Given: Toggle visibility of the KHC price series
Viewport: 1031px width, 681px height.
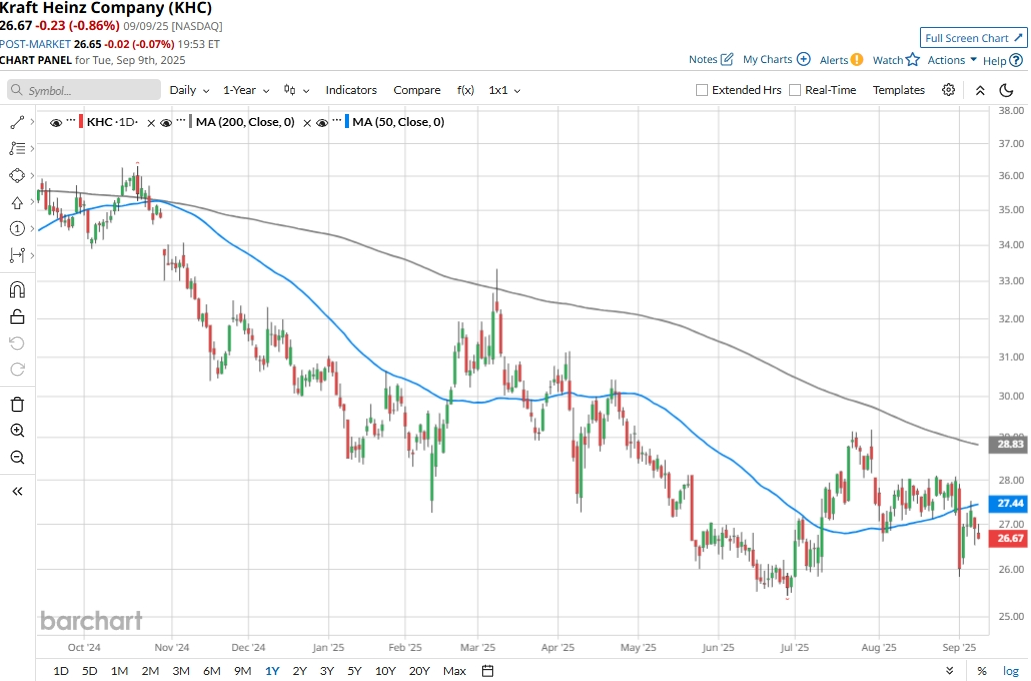Looking at the screenshot, I should (56, 123).
